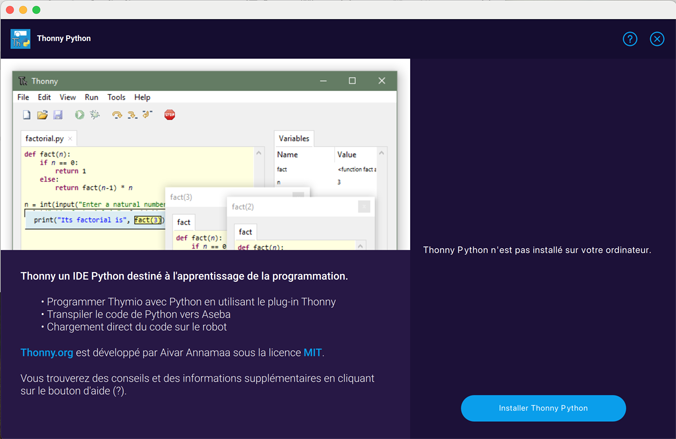This screenshot has height=439, width=676.
Task: Click the open folder icon in Thonny toolbar
Action: tap(42, 115)
